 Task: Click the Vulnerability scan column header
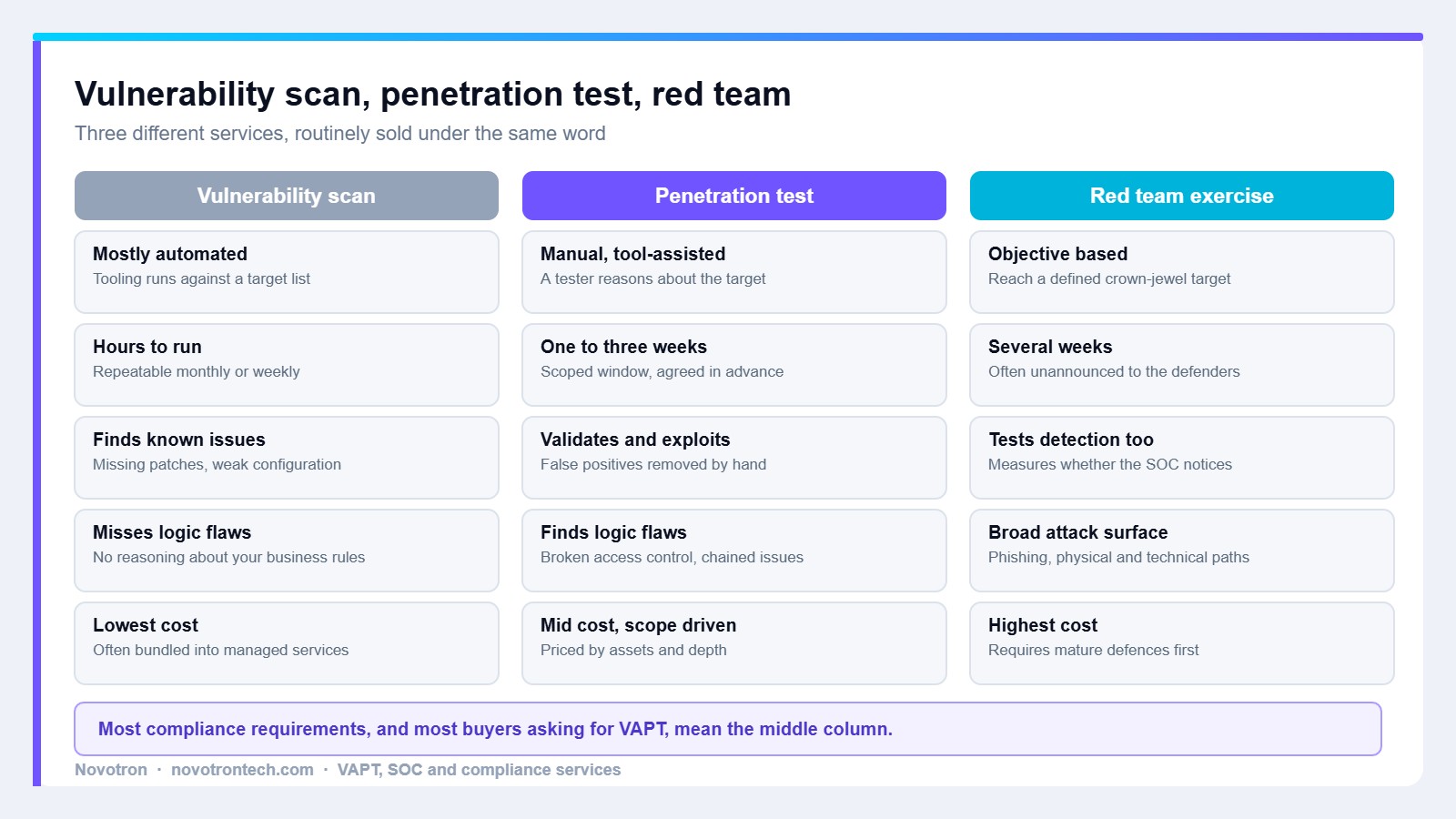pyautogui.click(x=287, y=196)
